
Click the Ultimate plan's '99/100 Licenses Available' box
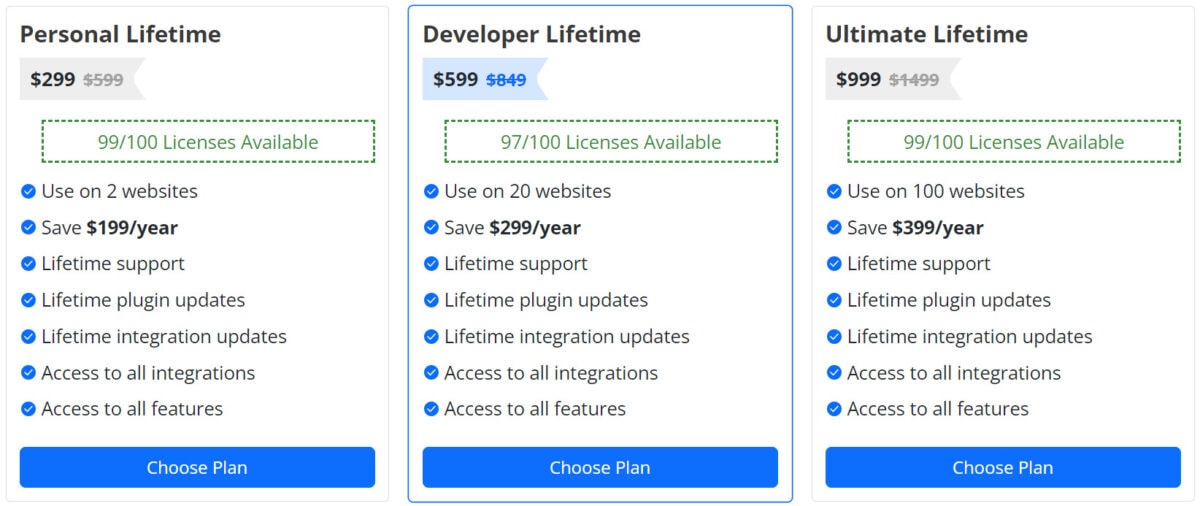pyautogui.click(x=1014, y=142)
